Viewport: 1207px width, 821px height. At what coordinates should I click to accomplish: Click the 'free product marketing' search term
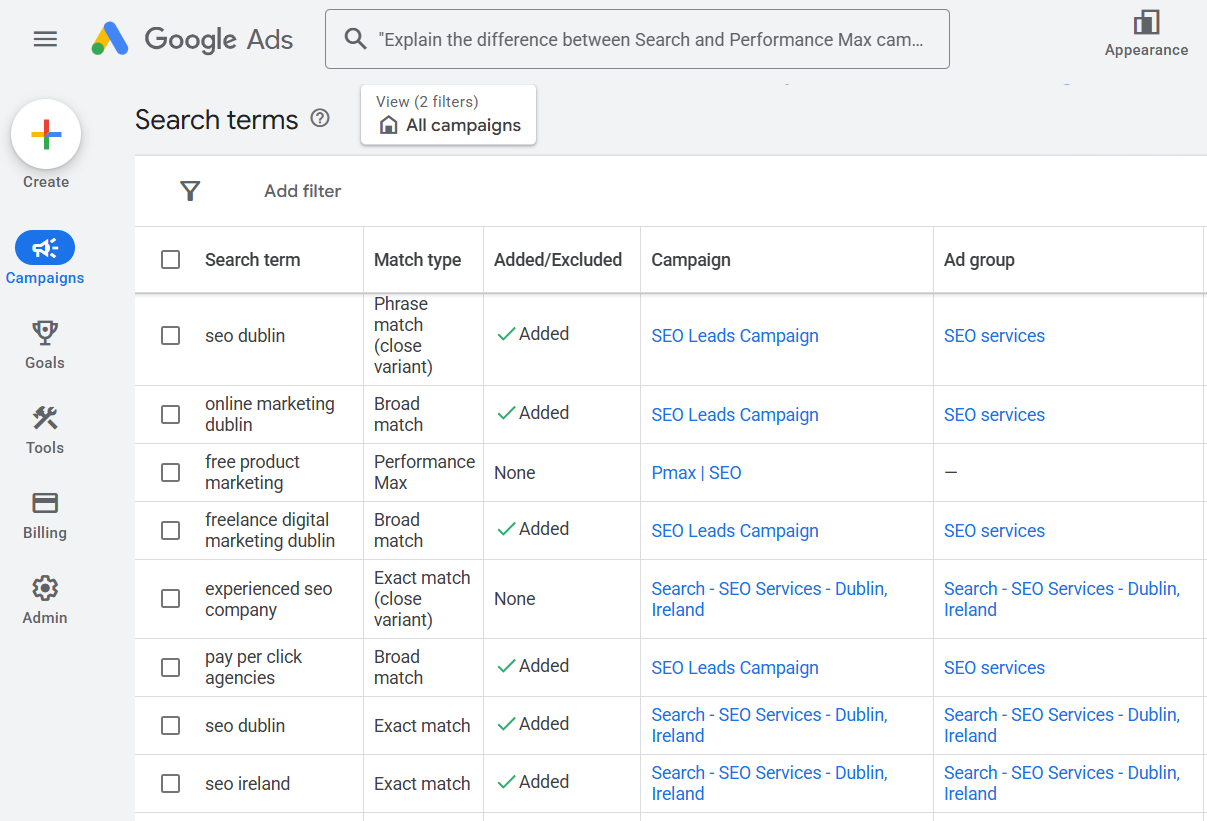(x=252, y=472)
